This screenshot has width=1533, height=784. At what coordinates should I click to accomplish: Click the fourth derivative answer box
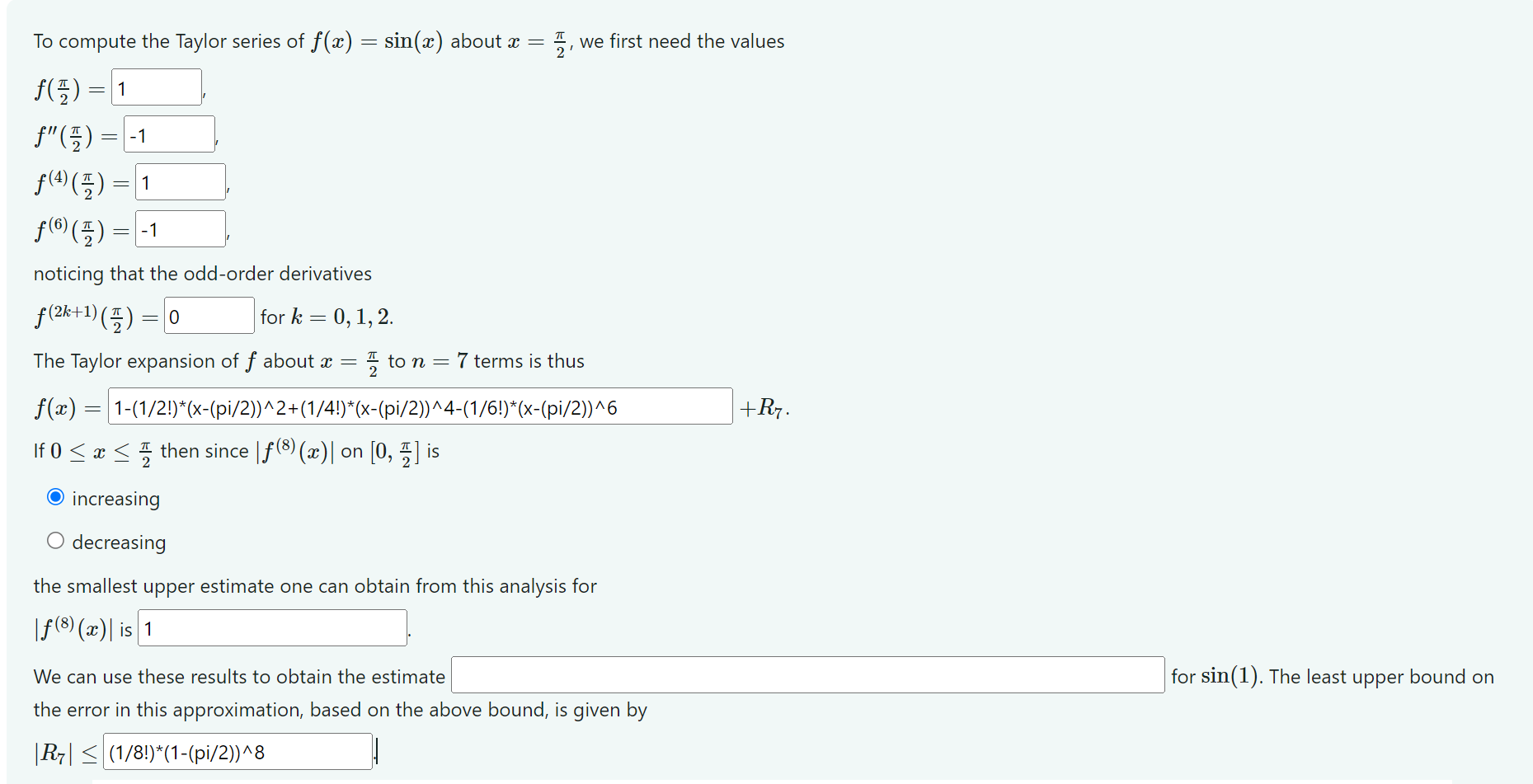pyautogui.click(x=179, y=181)
